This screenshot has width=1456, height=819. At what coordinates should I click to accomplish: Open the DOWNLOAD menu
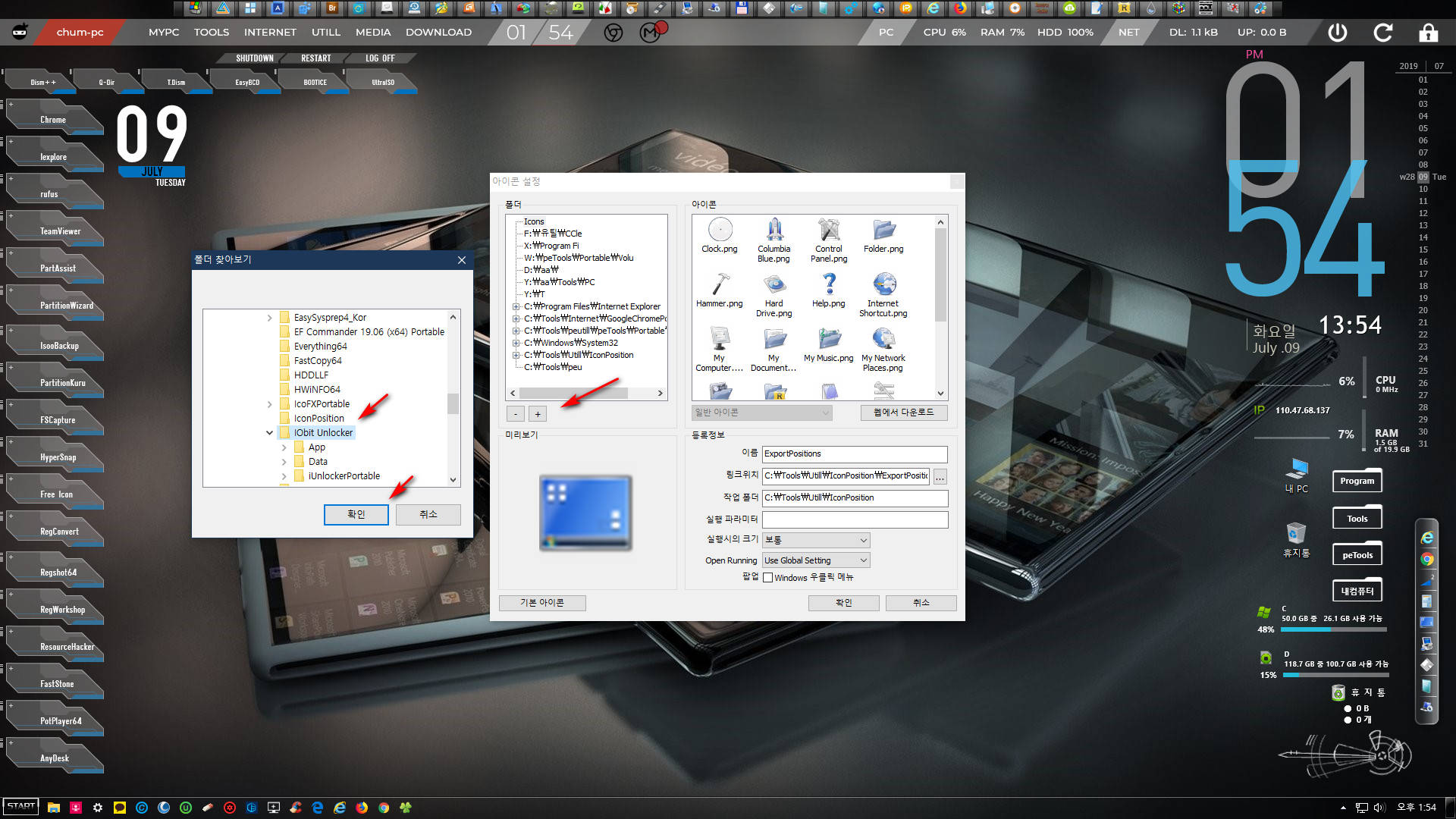click(438, 33)
